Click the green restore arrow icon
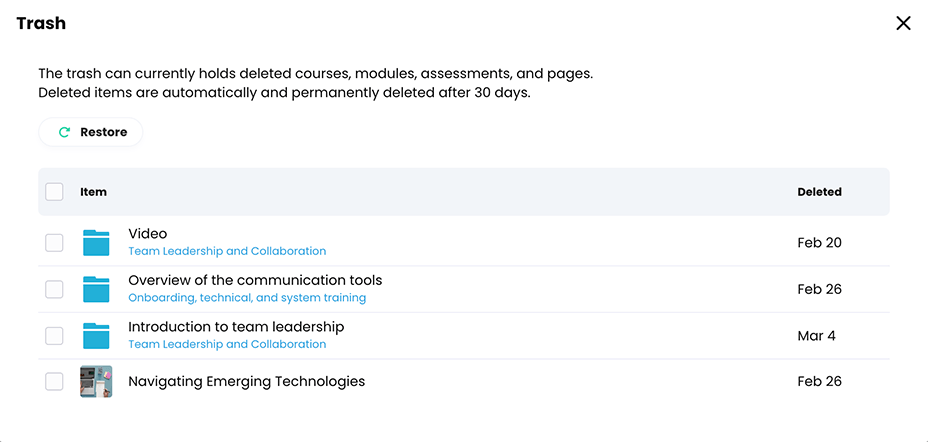The height and width of the screenshot is (442, 928). click(64, 132)
